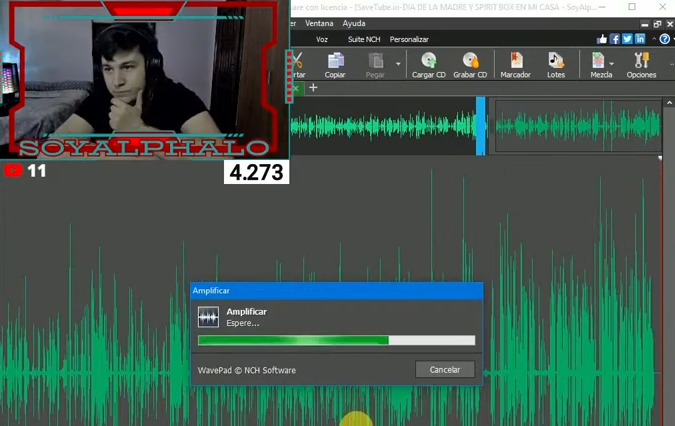Expand the Mezcla dropdown arrow
Image resolution: width=675 pixels, height=426 pixels.
tap(612, 64)
